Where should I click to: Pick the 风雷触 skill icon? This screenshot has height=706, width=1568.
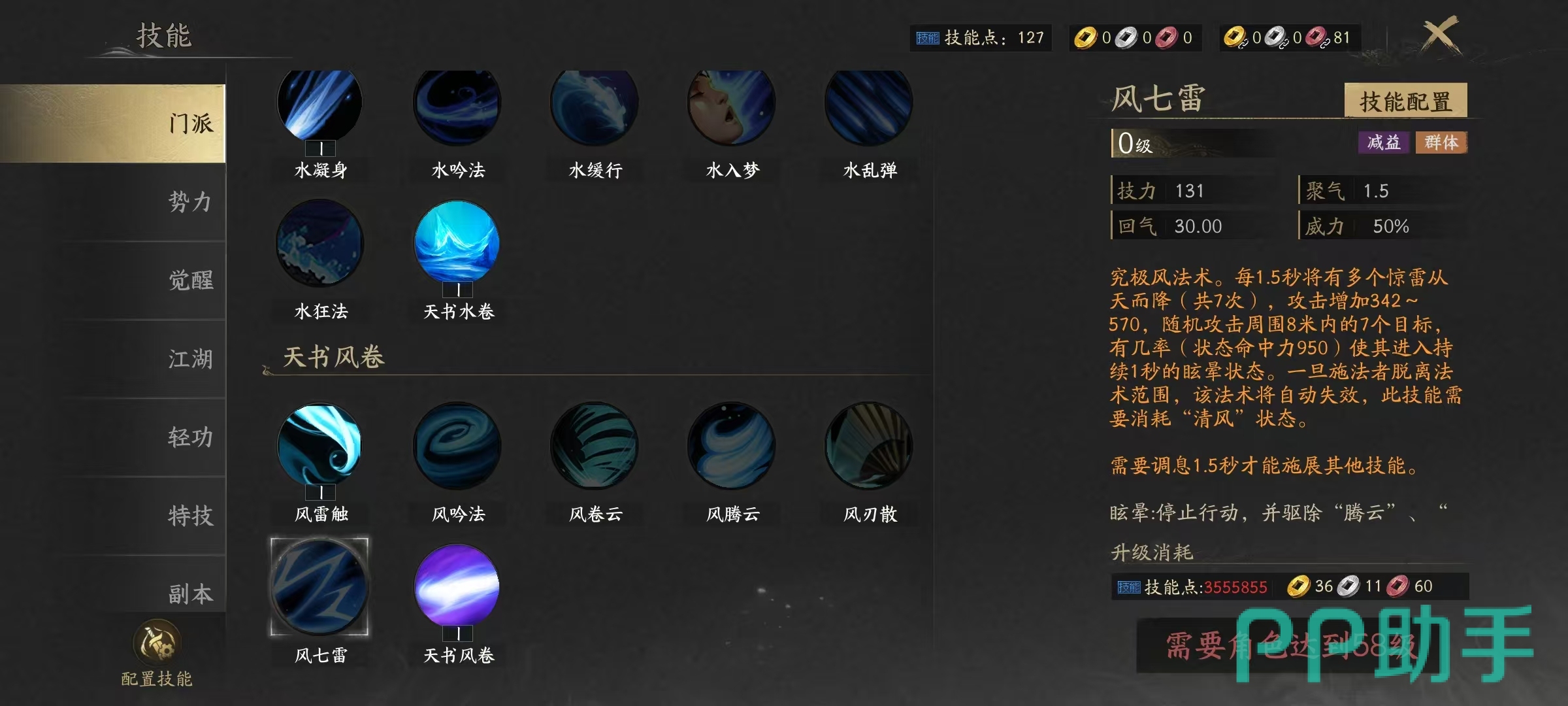click(320, 446)
